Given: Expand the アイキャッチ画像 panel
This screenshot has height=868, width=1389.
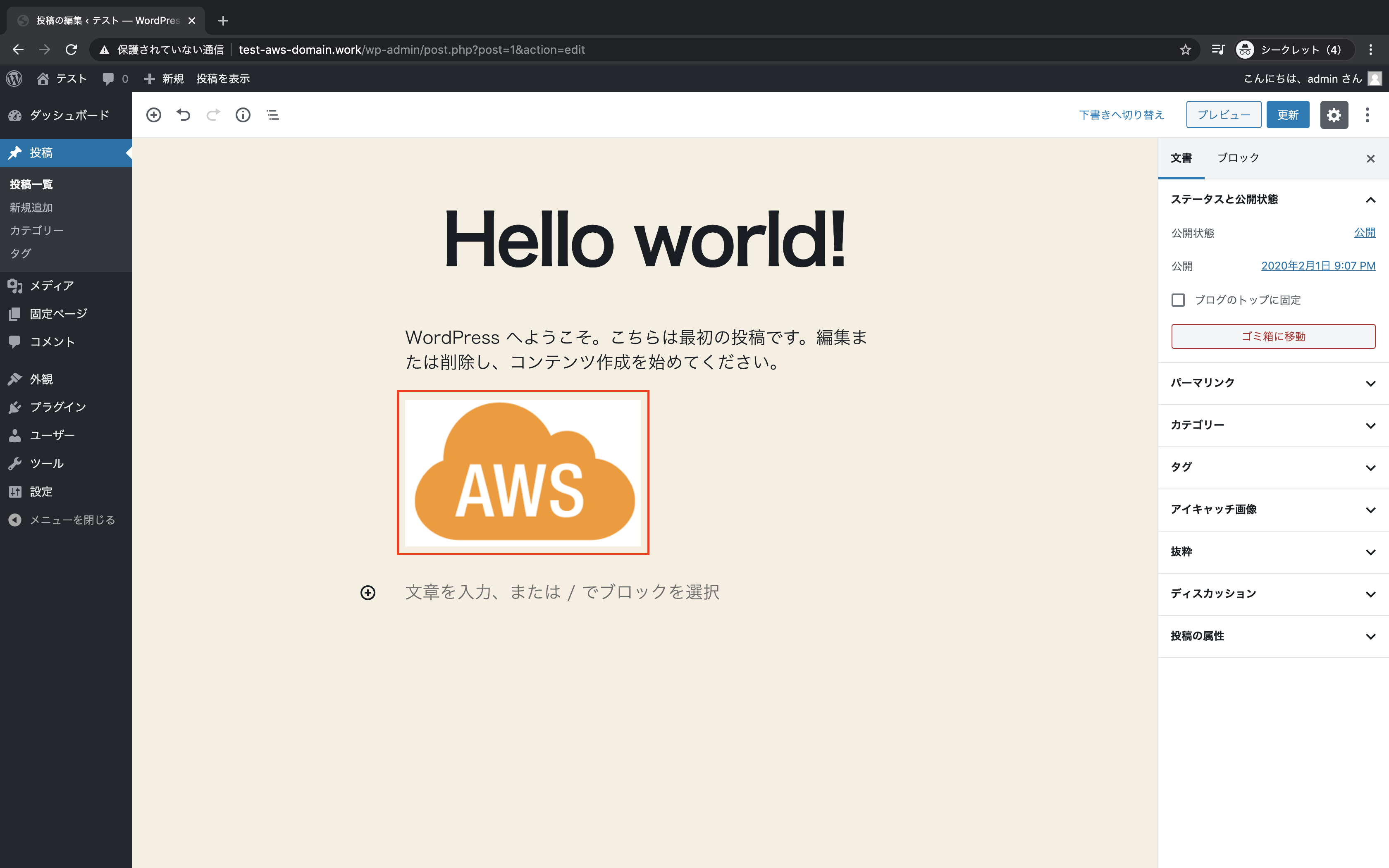Looking at the screenshot, I should 1370,510.
